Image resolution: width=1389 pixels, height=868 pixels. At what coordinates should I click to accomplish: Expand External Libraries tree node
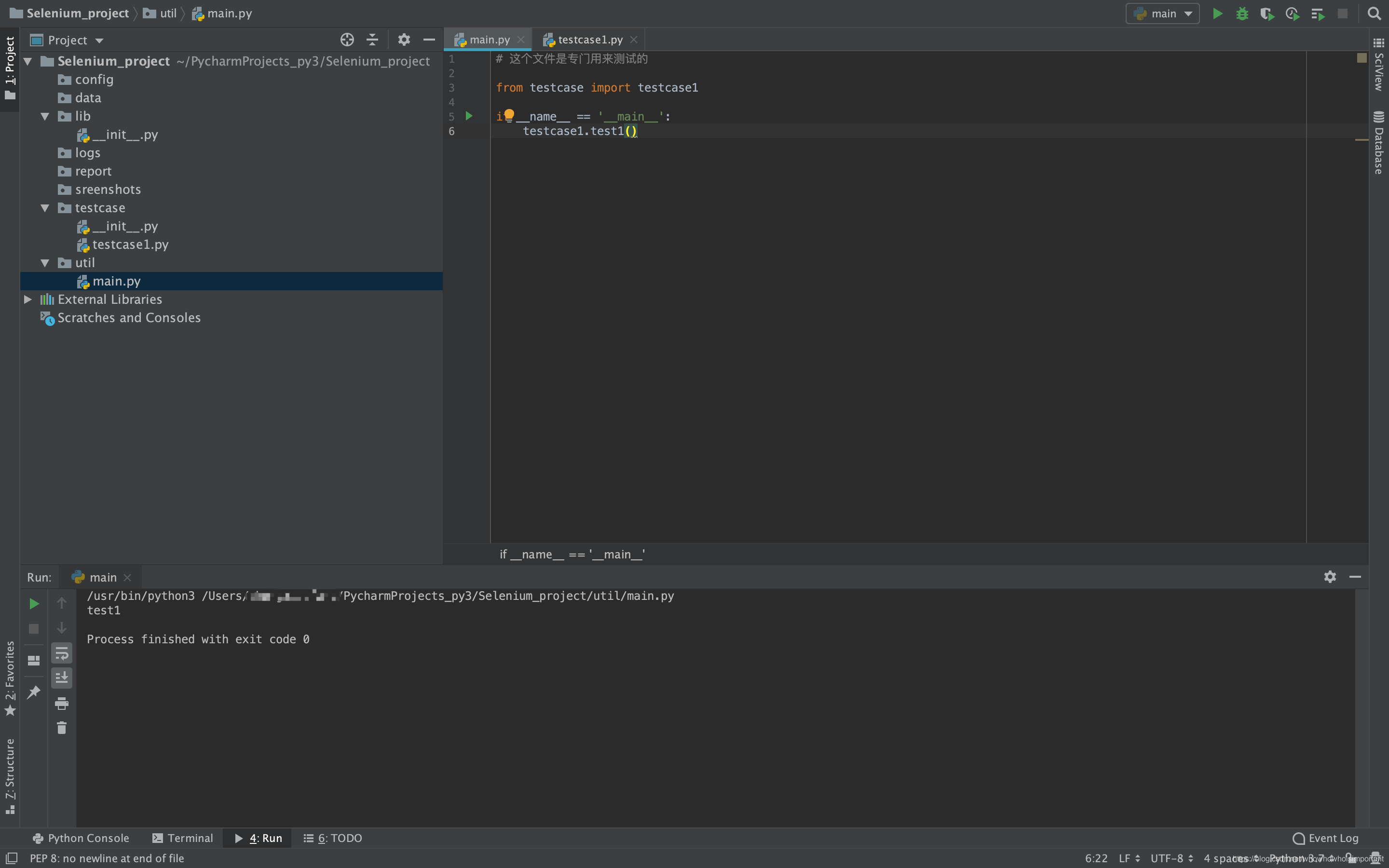tap(27, 299)
